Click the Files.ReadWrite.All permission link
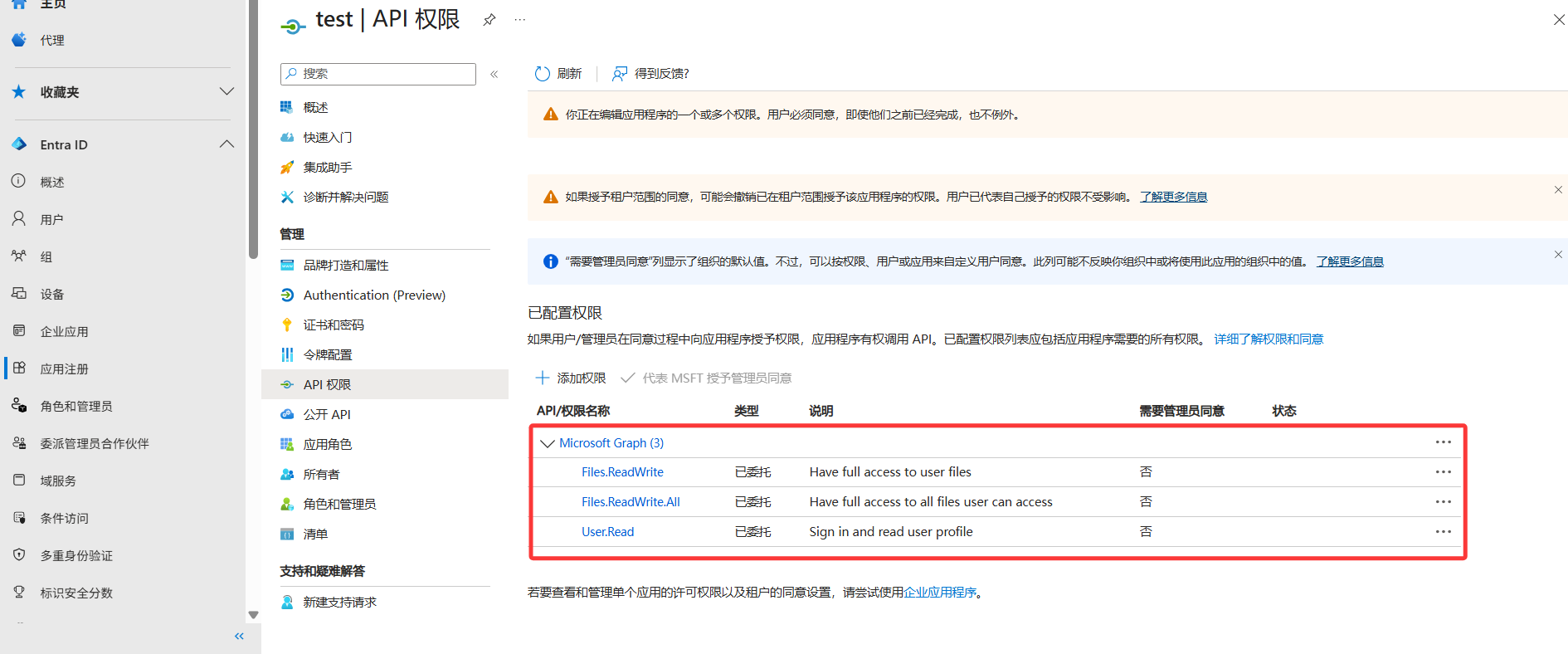The height and width of the screenshot is (654, 1568). click(631, 502)
